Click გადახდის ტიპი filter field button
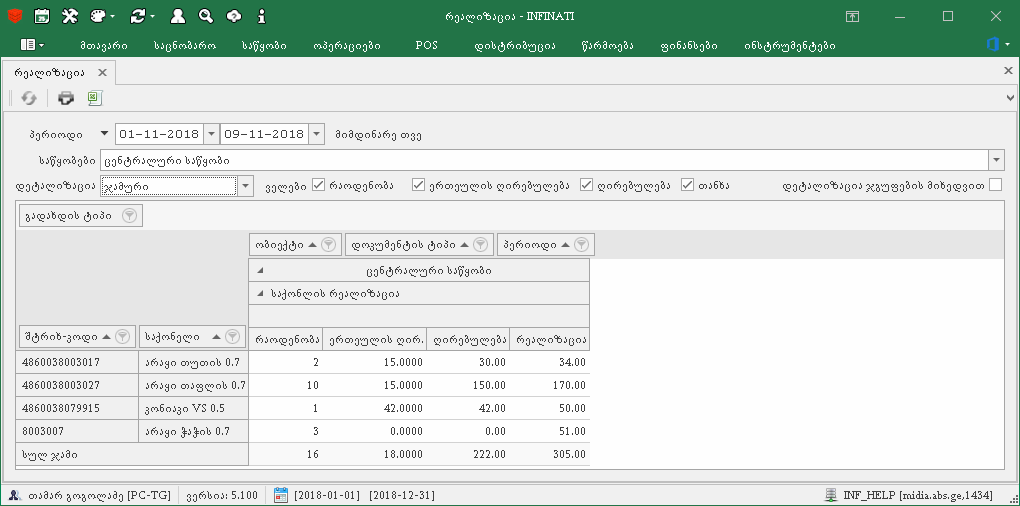Screen dimensions: 1020x506 coord(81,216)
